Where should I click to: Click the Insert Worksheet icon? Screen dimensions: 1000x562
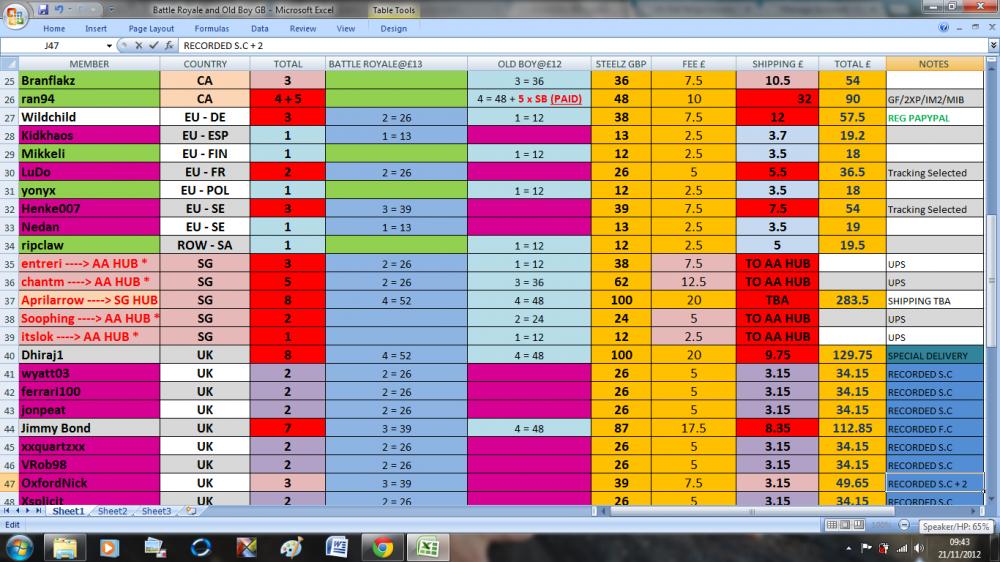tap(191, 511)
